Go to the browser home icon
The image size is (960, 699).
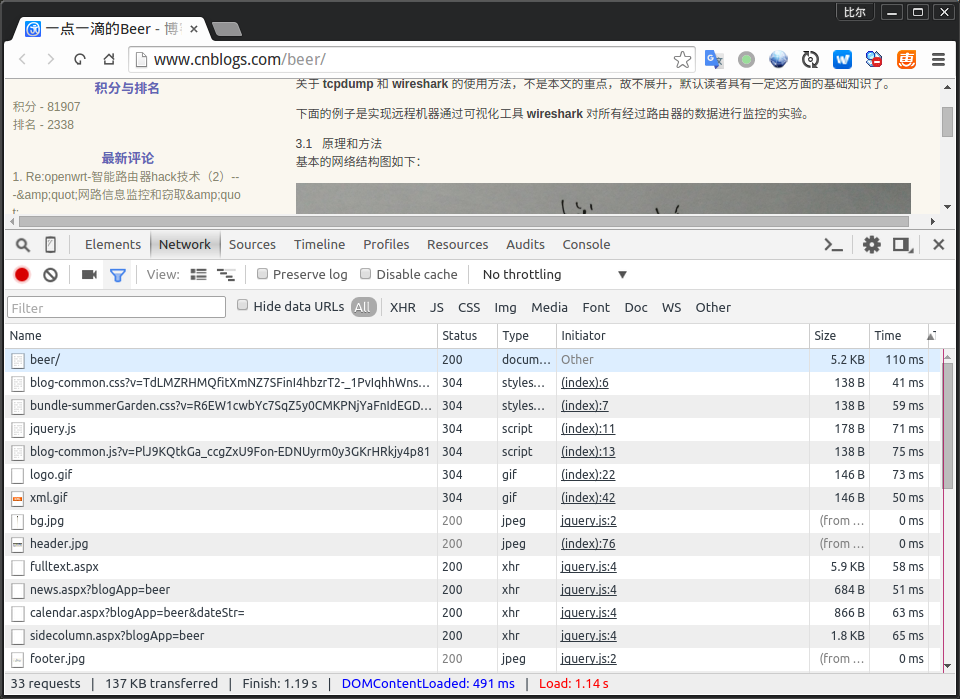pyautogui.click(x=109, y=59)
